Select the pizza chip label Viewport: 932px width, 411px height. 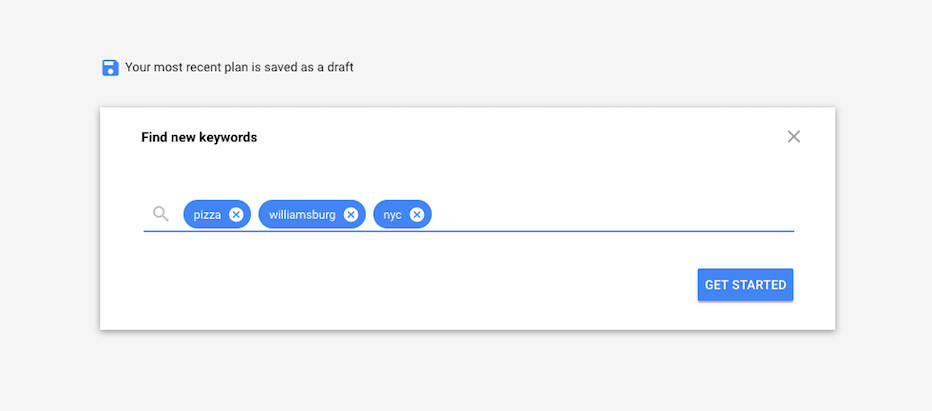pos(207,215)
